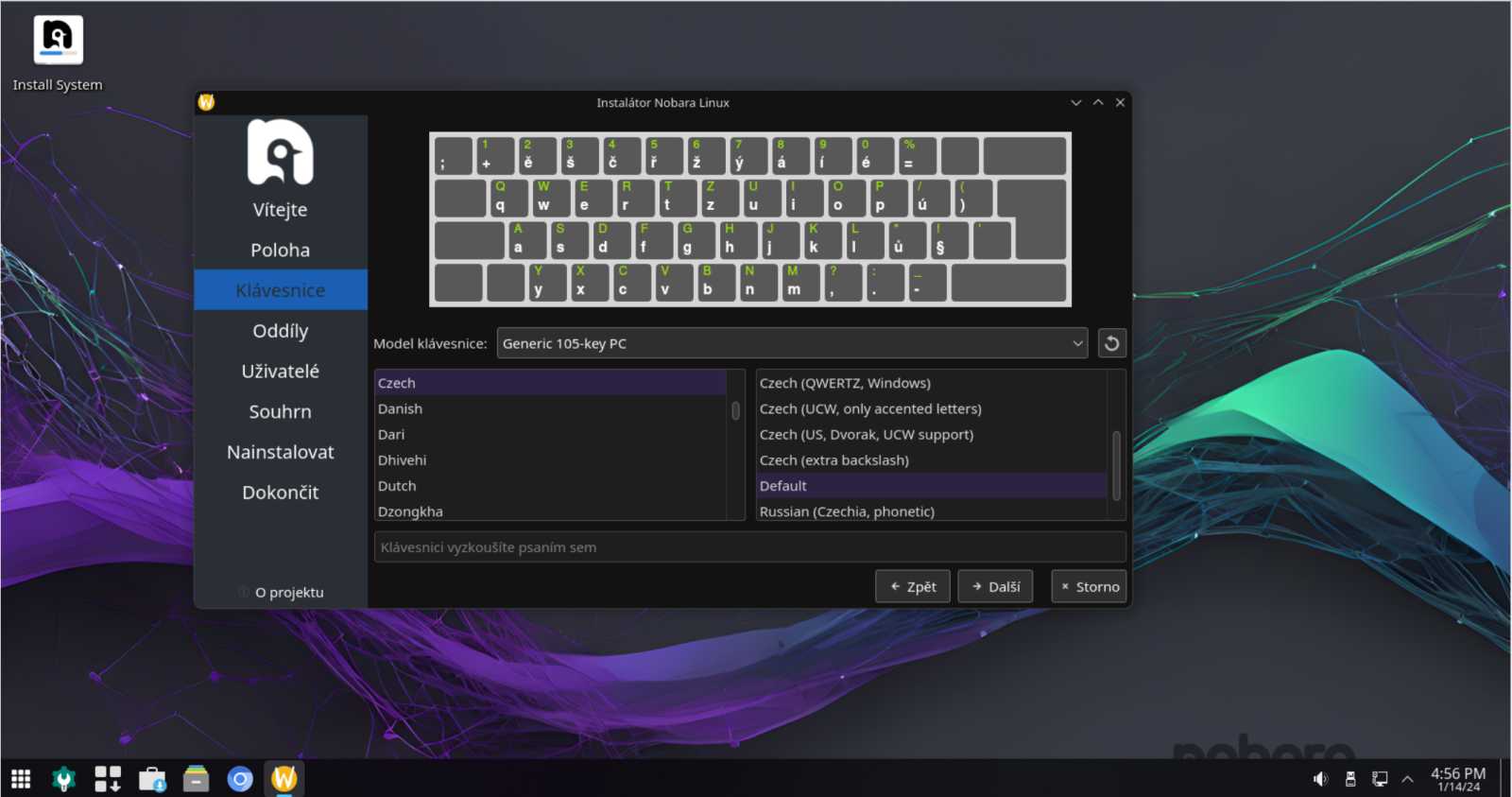Open the volume tray icon
The width and height of the screenshot is (1512, 797).
point(1320,779)
